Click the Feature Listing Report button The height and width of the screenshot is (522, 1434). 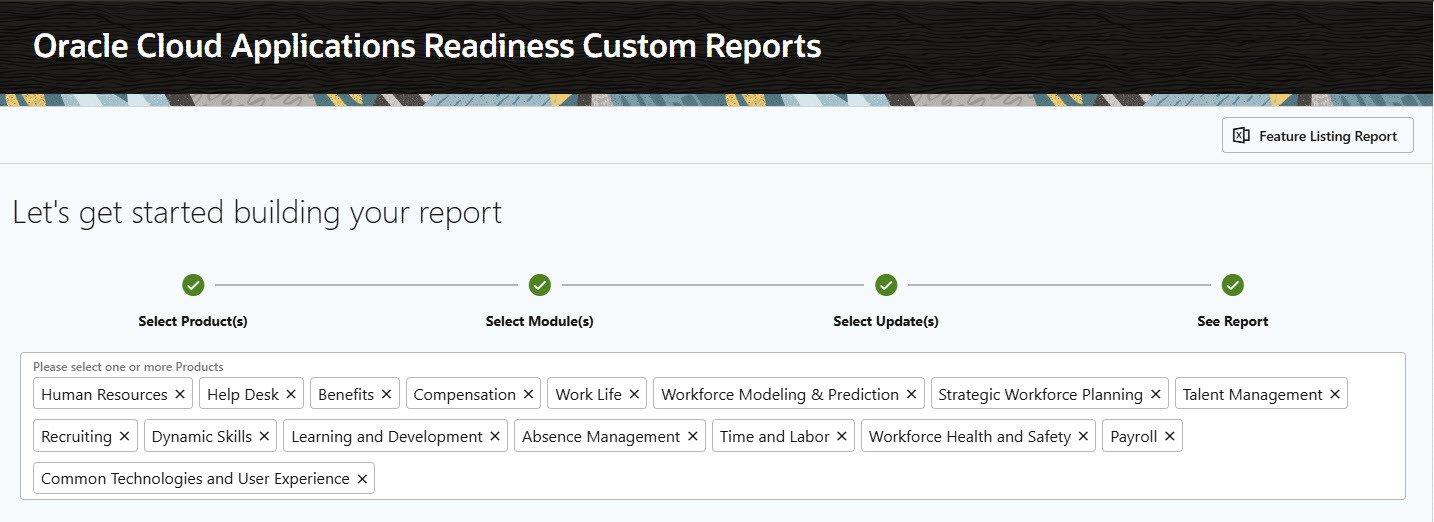1317,136
